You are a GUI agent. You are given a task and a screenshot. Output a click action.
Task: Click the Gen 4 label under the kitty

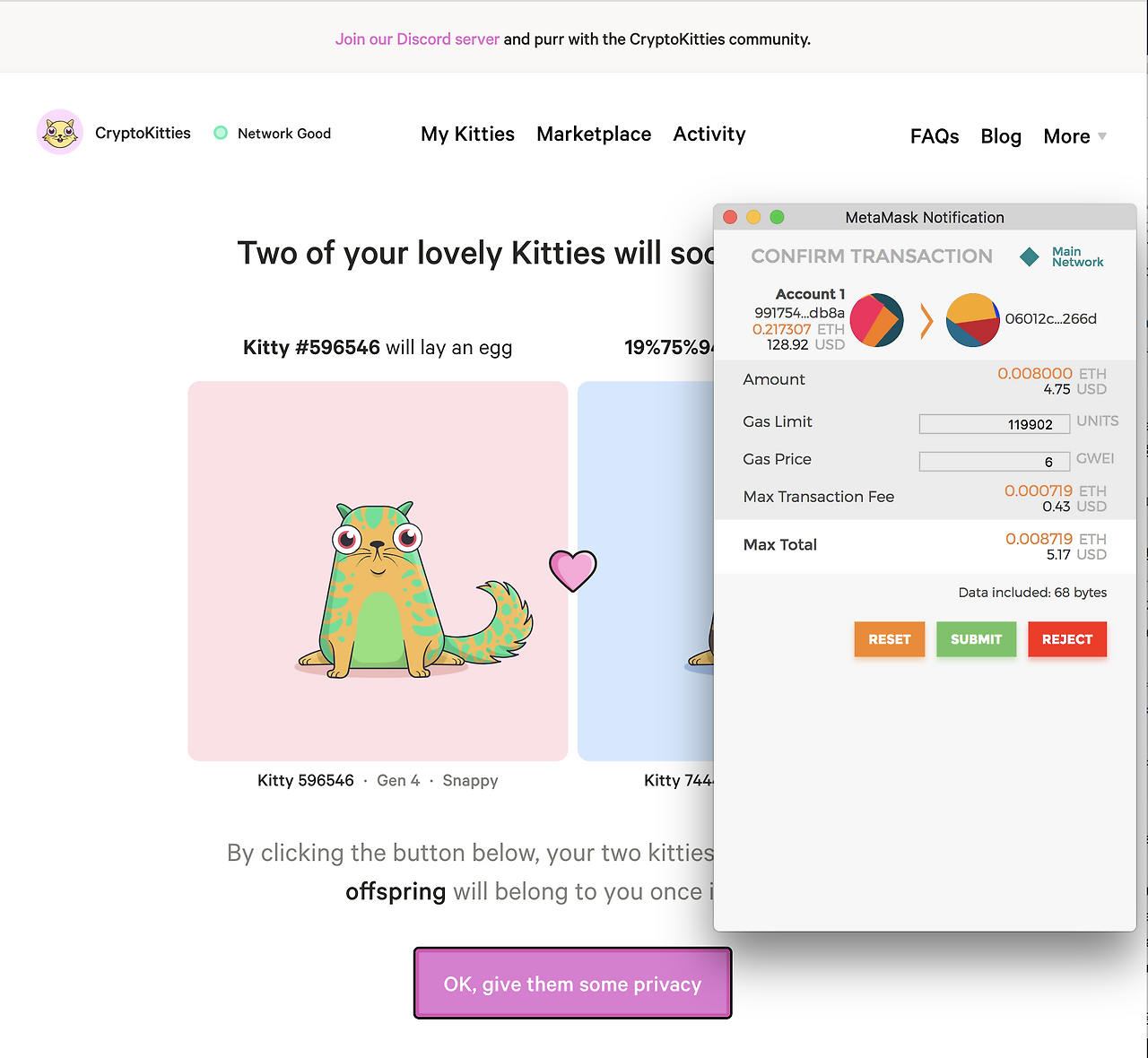point(398,781)
